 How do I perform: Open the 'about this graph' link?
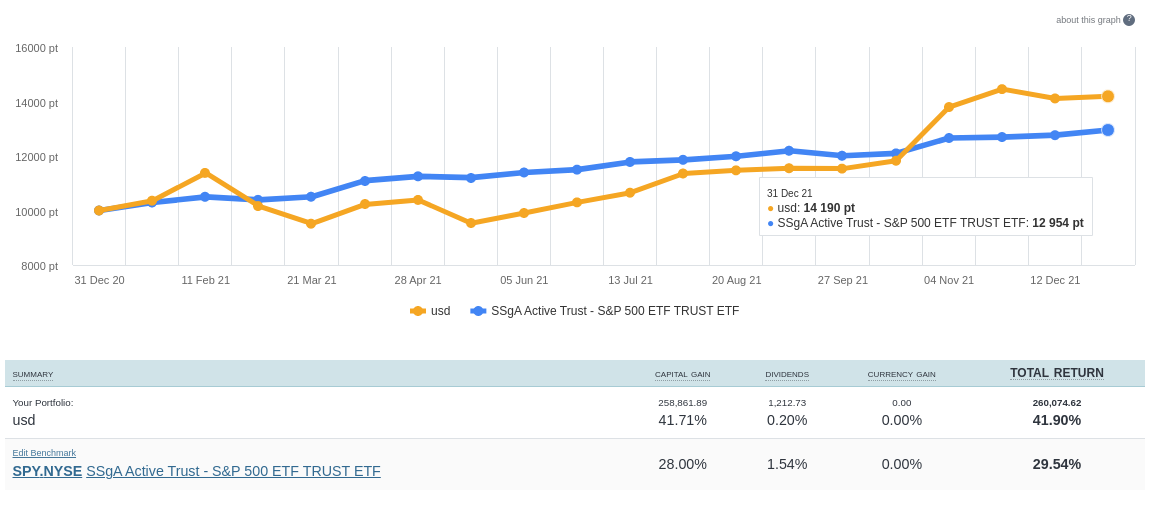pyautogui.click(x=1088, y=20)
